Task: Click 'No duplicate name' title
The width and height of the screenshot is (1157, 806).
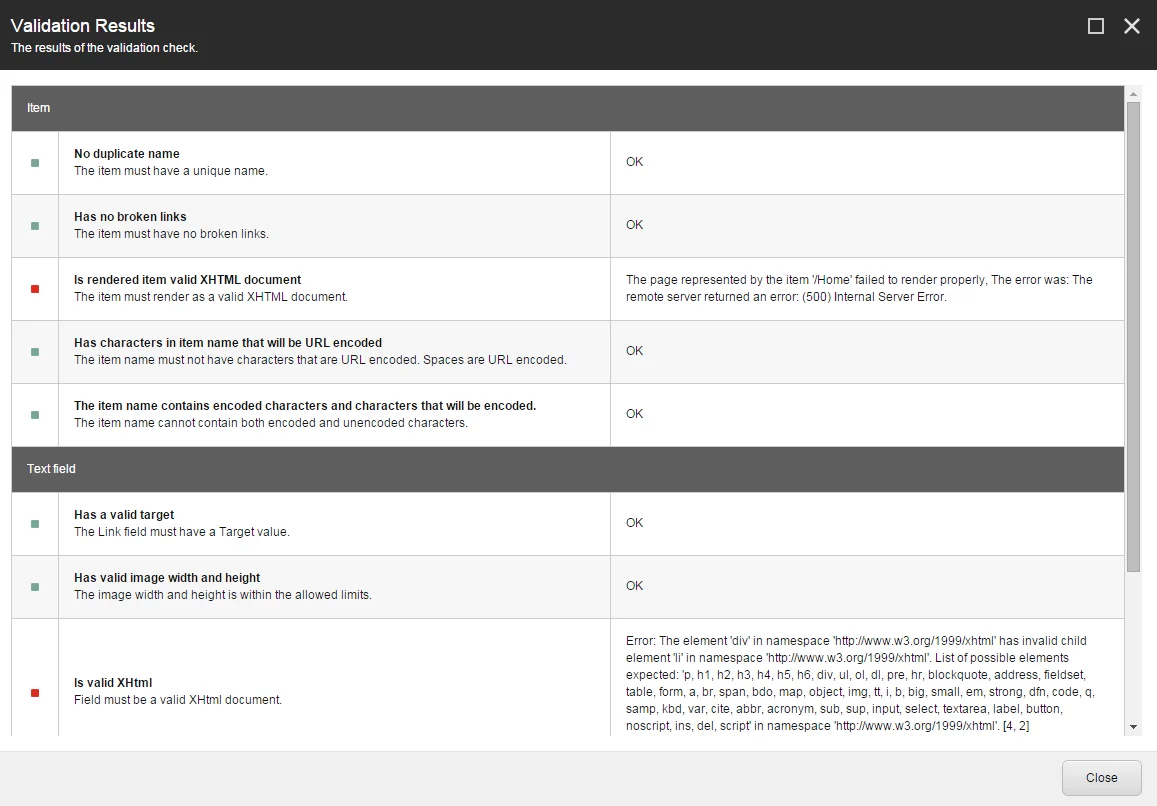Action: (127, 154)
